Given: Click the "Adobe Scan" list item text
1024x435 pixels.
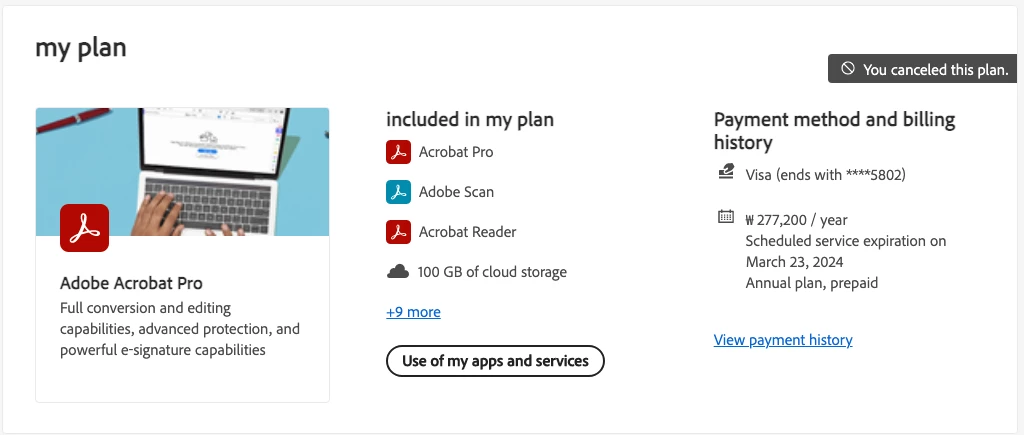Looking at the screenshot, I should point(456,192).
